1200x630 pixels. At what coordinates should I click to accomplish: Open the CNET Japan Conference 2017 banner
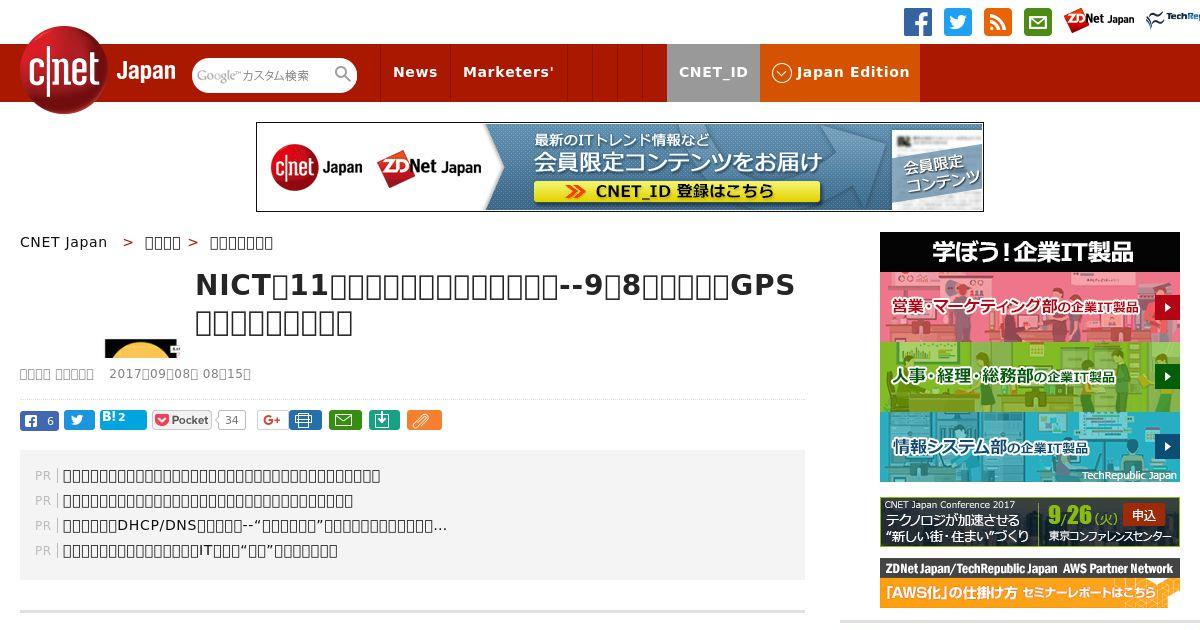[1030, 522]
